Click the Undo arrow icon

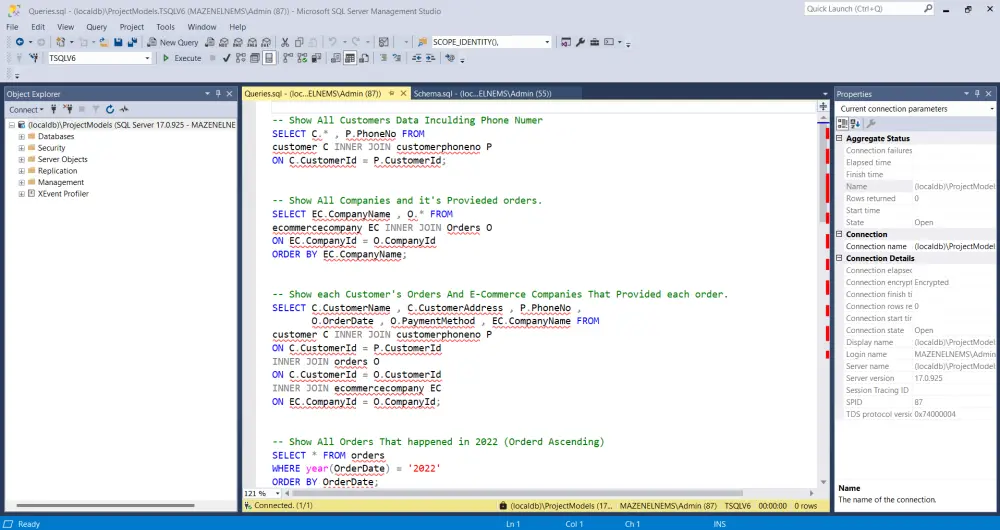click(332, 43)
